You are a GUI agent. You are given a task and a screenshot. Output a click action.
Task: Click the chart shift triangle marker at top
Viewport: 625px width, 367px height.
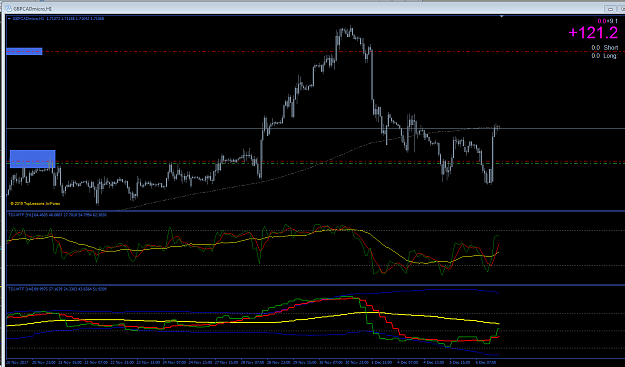(x=501, y=16)
